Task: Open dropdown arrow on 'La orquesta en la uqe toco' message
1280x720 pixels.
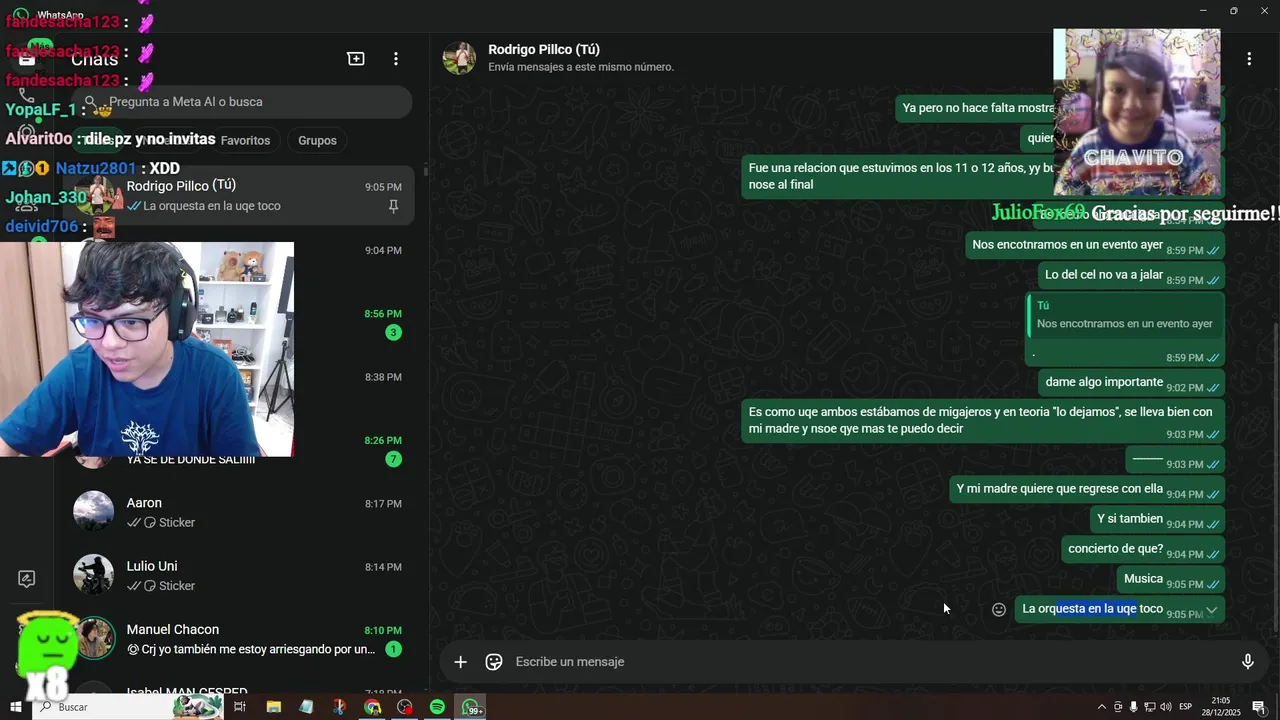Action: click(1211, 609)
